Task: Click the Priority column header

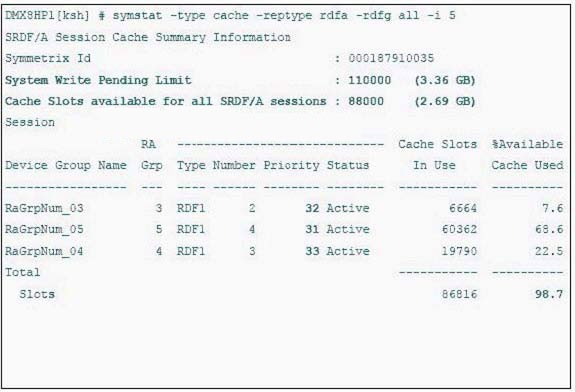Action: point(291,166)
